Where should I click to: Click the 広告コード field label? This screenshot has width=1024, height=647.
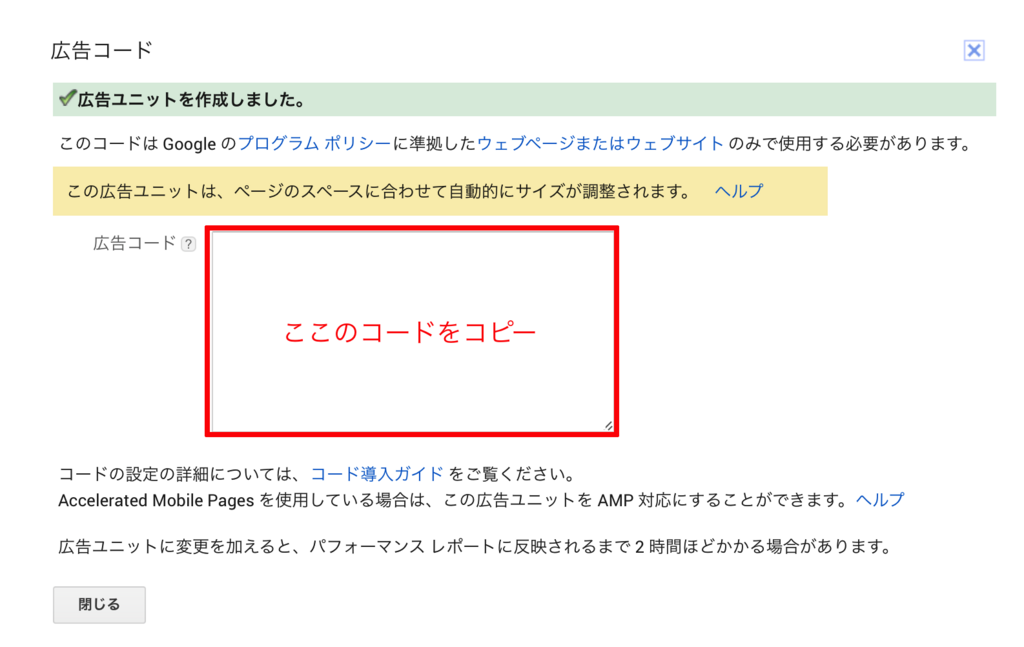click(x=135, y=244)
